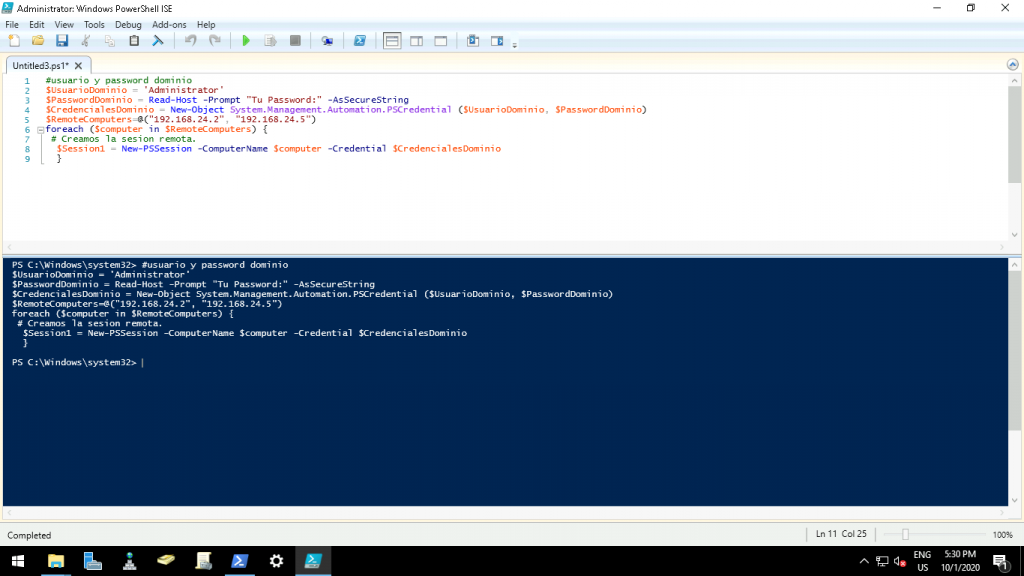1024x576 pixels.
Task: Click Read-Host on script line 3
Action: tap(172, 100)
